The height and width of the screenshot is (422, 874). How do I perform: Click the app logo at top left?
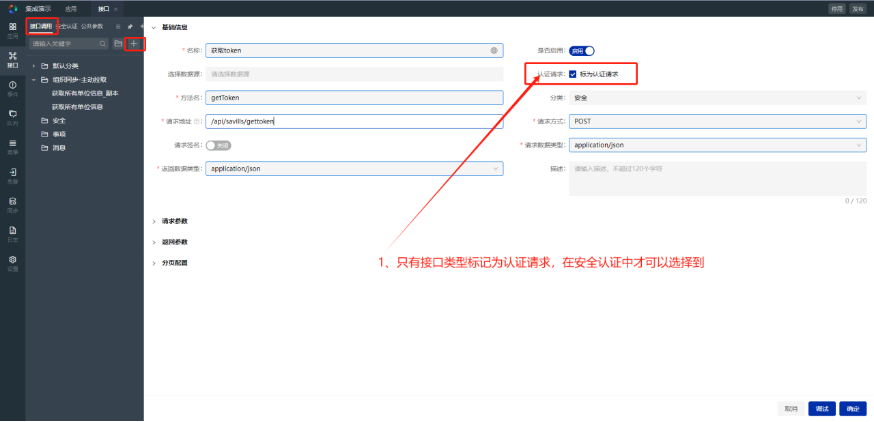click(13, 8)
